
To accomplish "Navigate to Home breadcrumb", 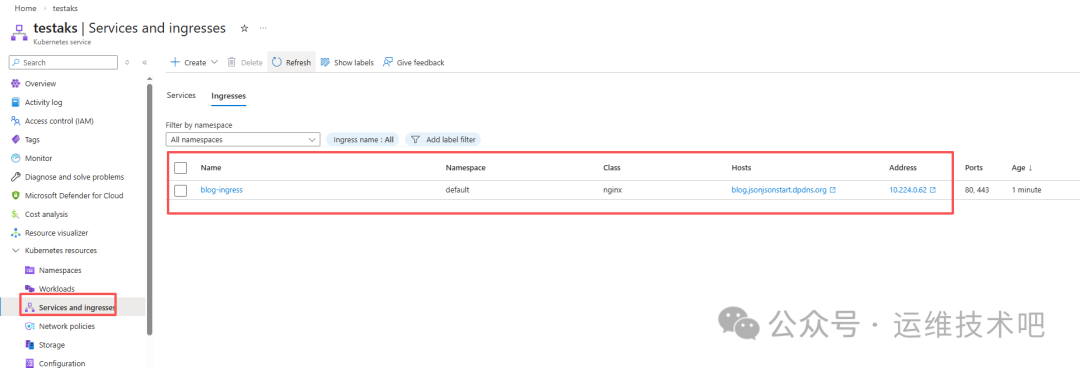I will coord(25,8).
